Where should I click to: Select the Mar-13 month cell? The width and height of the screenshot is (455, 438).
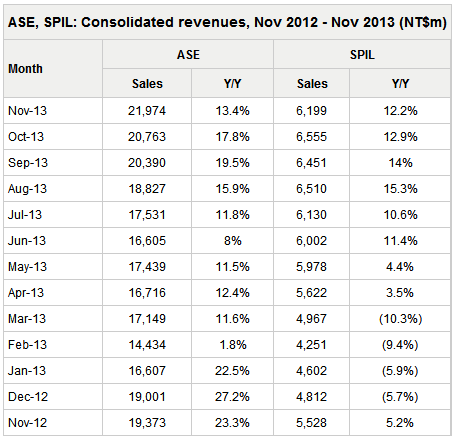pos(27,318)
